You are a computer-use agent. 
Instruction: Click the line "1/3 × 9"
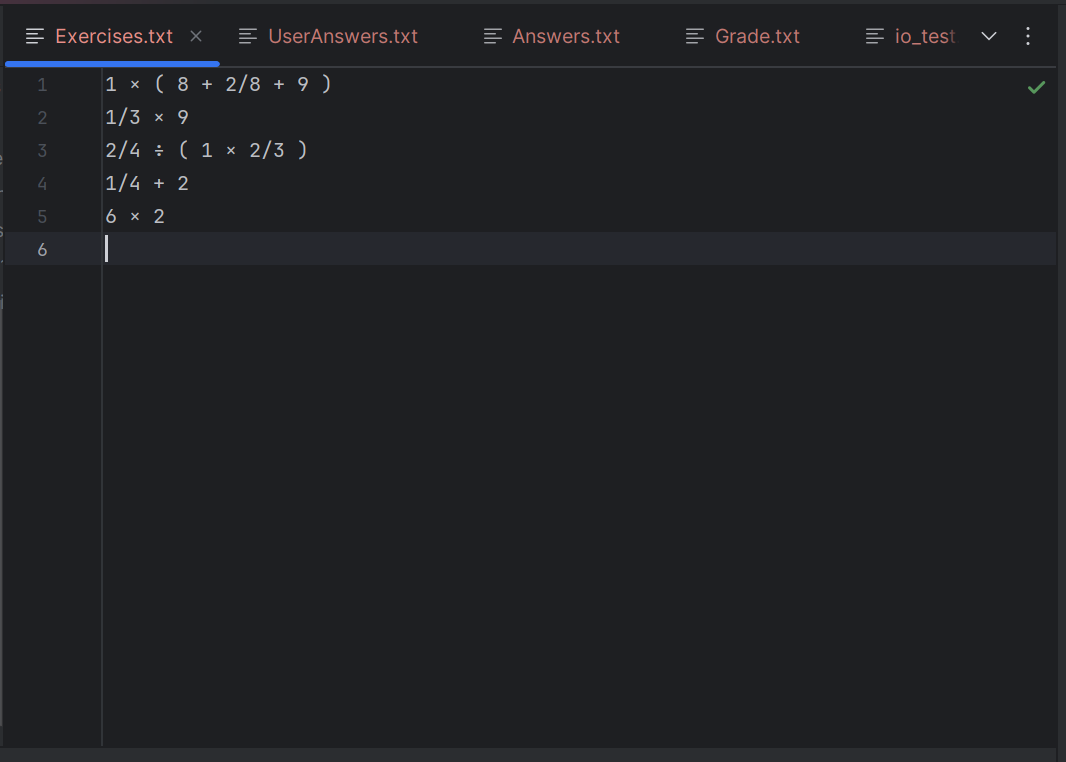point(147,118)
